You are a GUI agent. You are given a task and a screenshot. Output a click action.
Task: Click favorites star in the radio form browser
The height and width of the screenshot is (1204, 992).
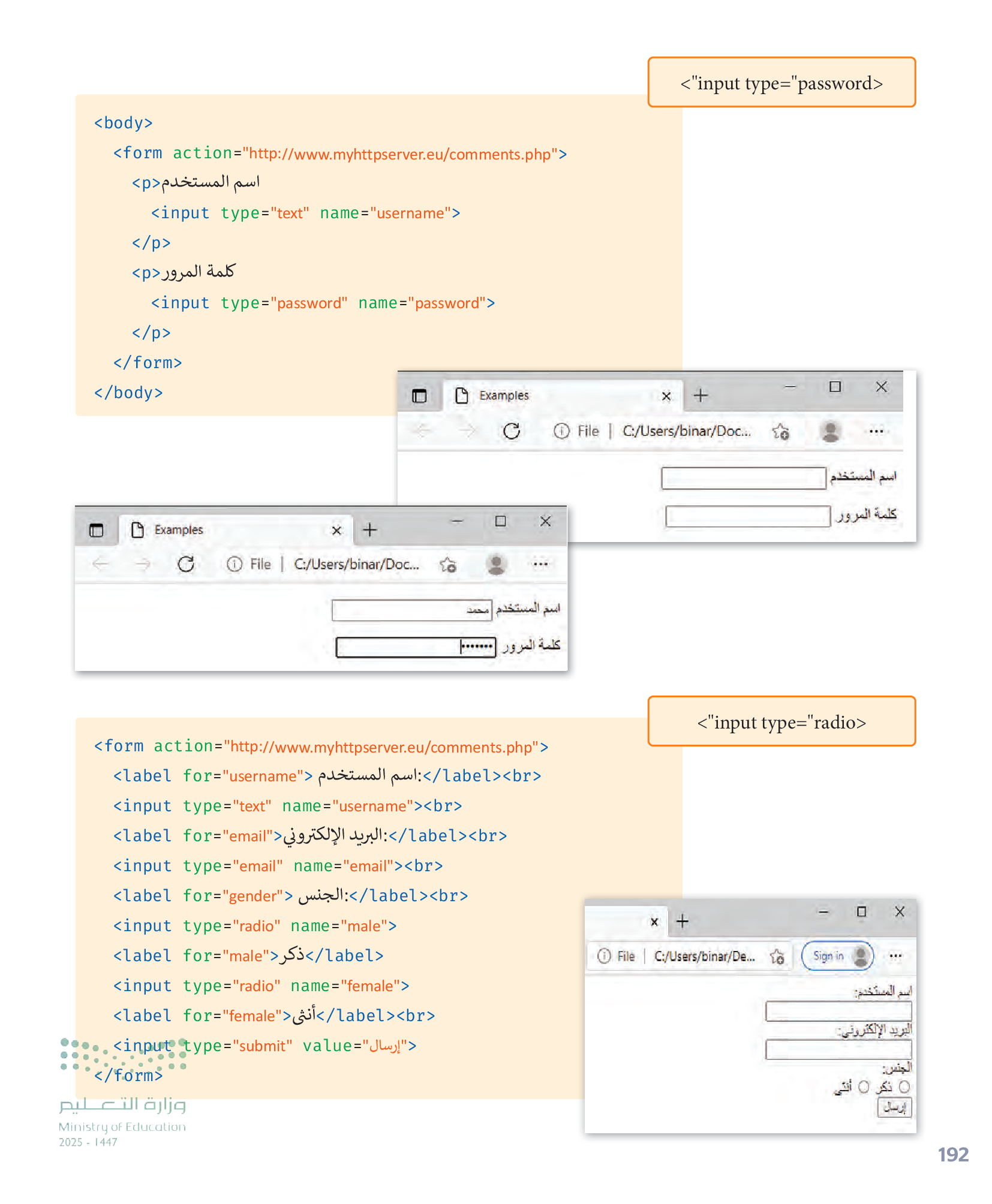coord(777,956)
